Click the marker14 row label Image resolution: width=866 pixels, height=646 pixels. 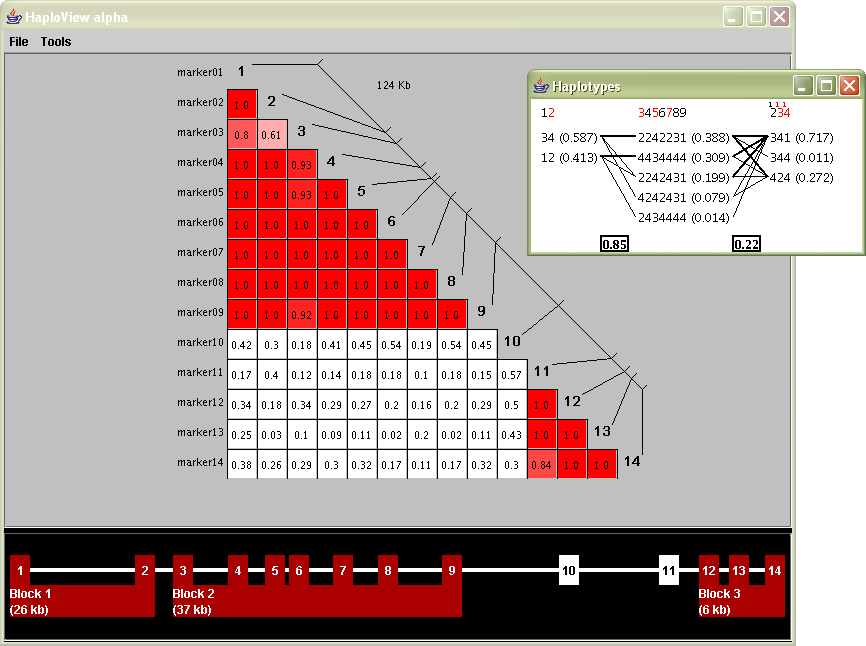pyautogui.click(x=200, y=463)
